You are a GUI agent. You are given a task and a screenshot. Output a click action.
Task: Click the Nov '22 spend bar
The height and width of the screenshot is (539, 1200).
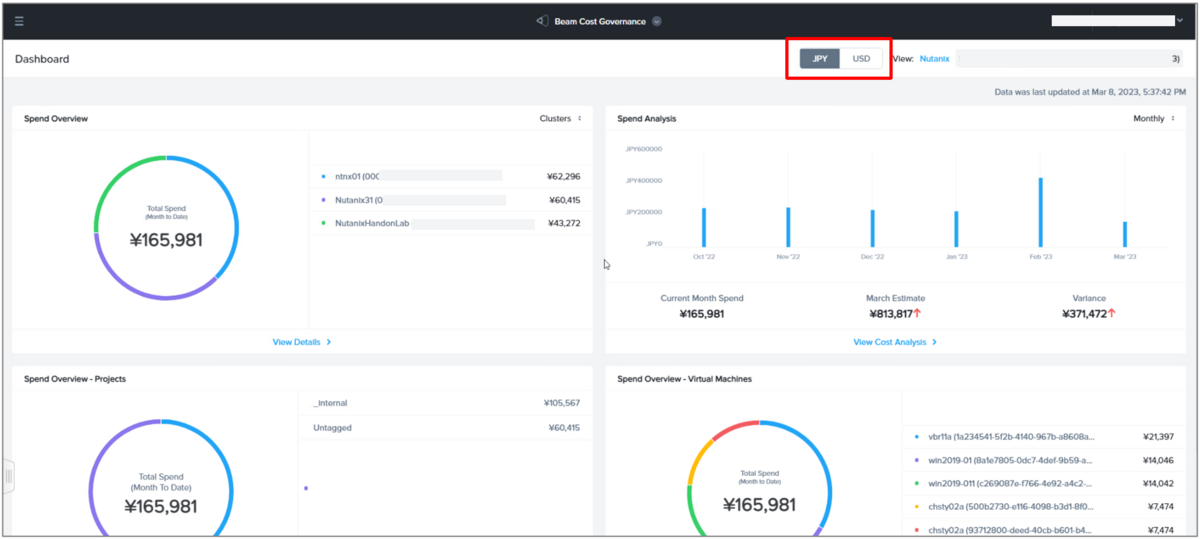788,226
